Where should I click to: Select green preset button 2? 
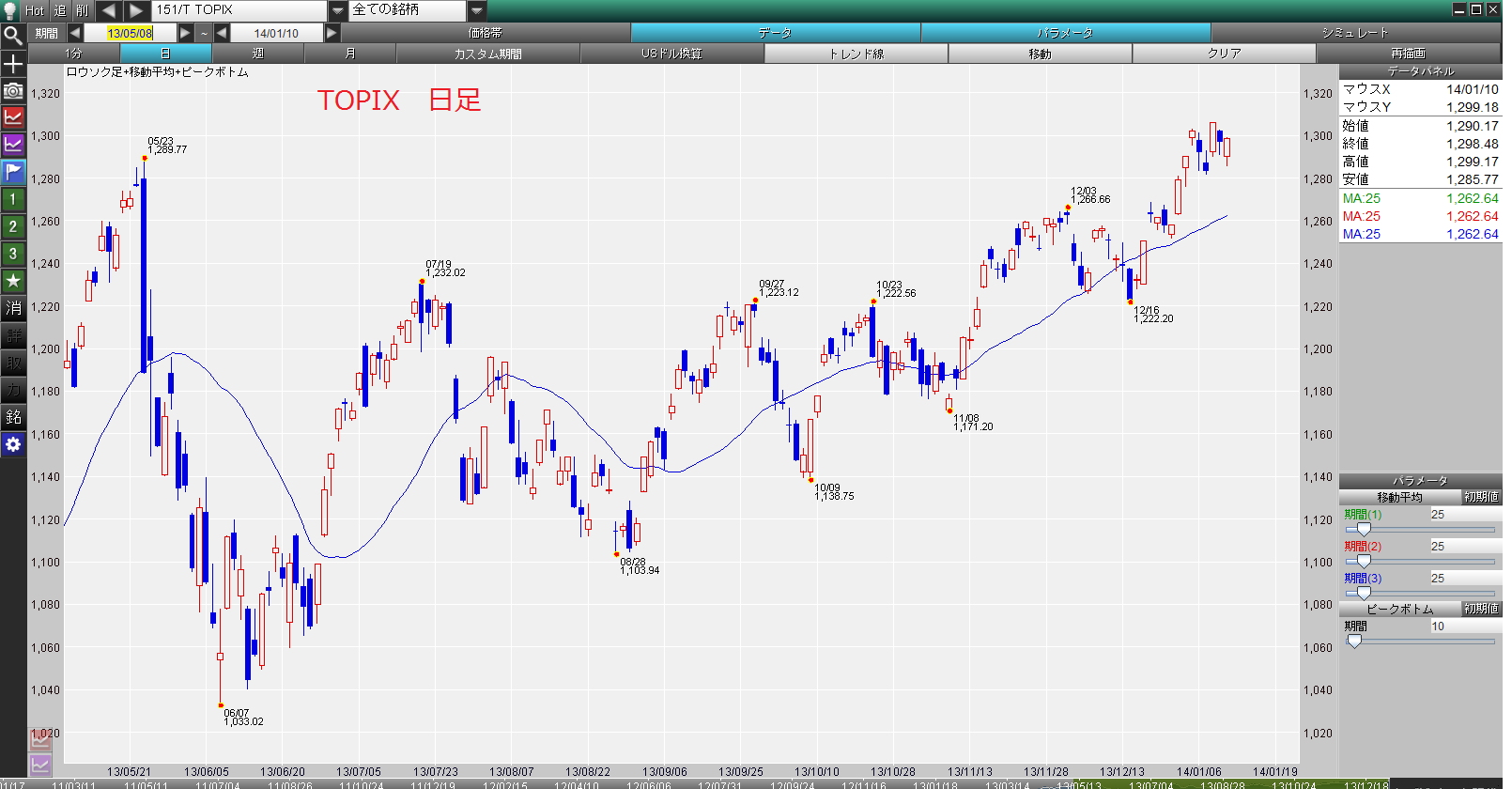click(x=13, y=226)
